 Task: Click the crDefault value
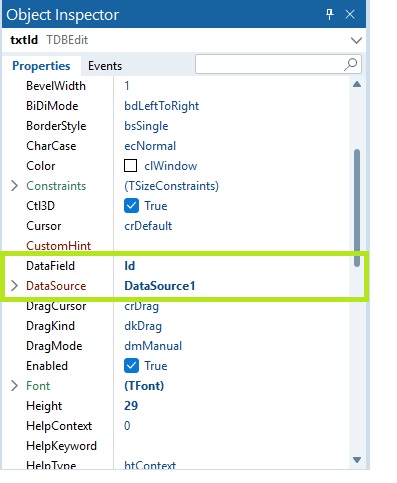[x=148, y=226]
